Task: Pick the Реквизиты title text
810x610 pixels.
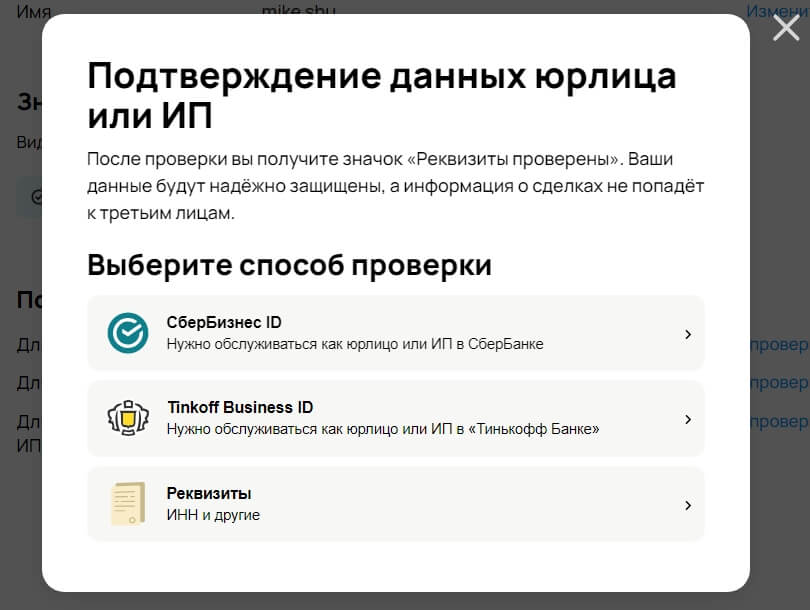Action: [x=209, y=493]
